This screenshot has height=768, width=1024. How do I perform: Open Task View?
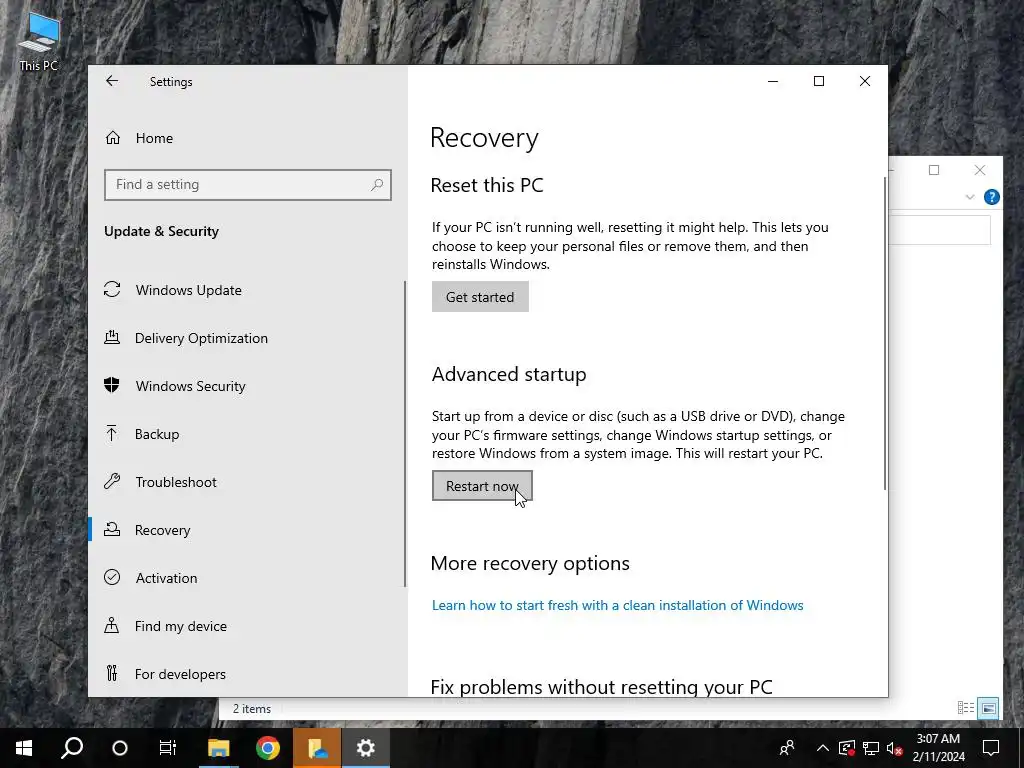point(168,748)
